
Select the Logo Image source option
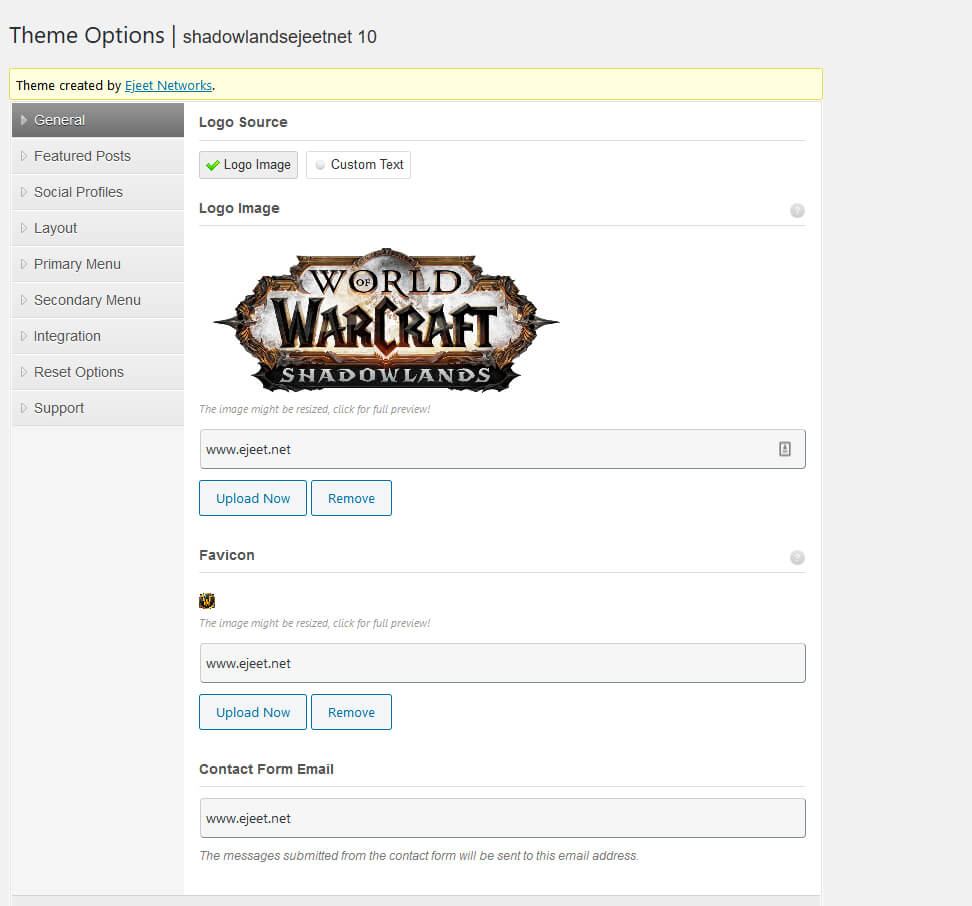coord(248,165)
